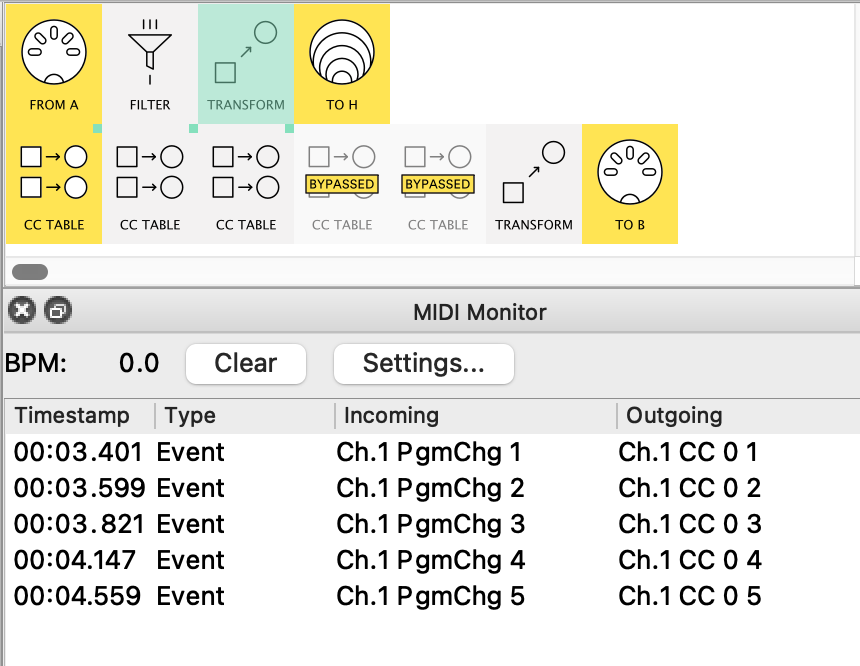The width and height of the screenshot is (860, 666).
Task: Detach the MIDI Monitor panel into window
Action: click(57, 312)
